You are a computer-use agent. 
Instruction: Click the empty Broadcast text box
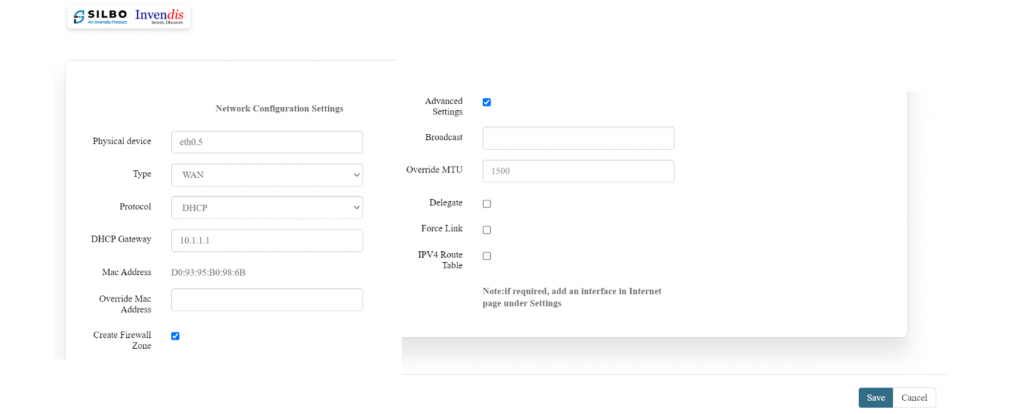[x=578, y=138]
